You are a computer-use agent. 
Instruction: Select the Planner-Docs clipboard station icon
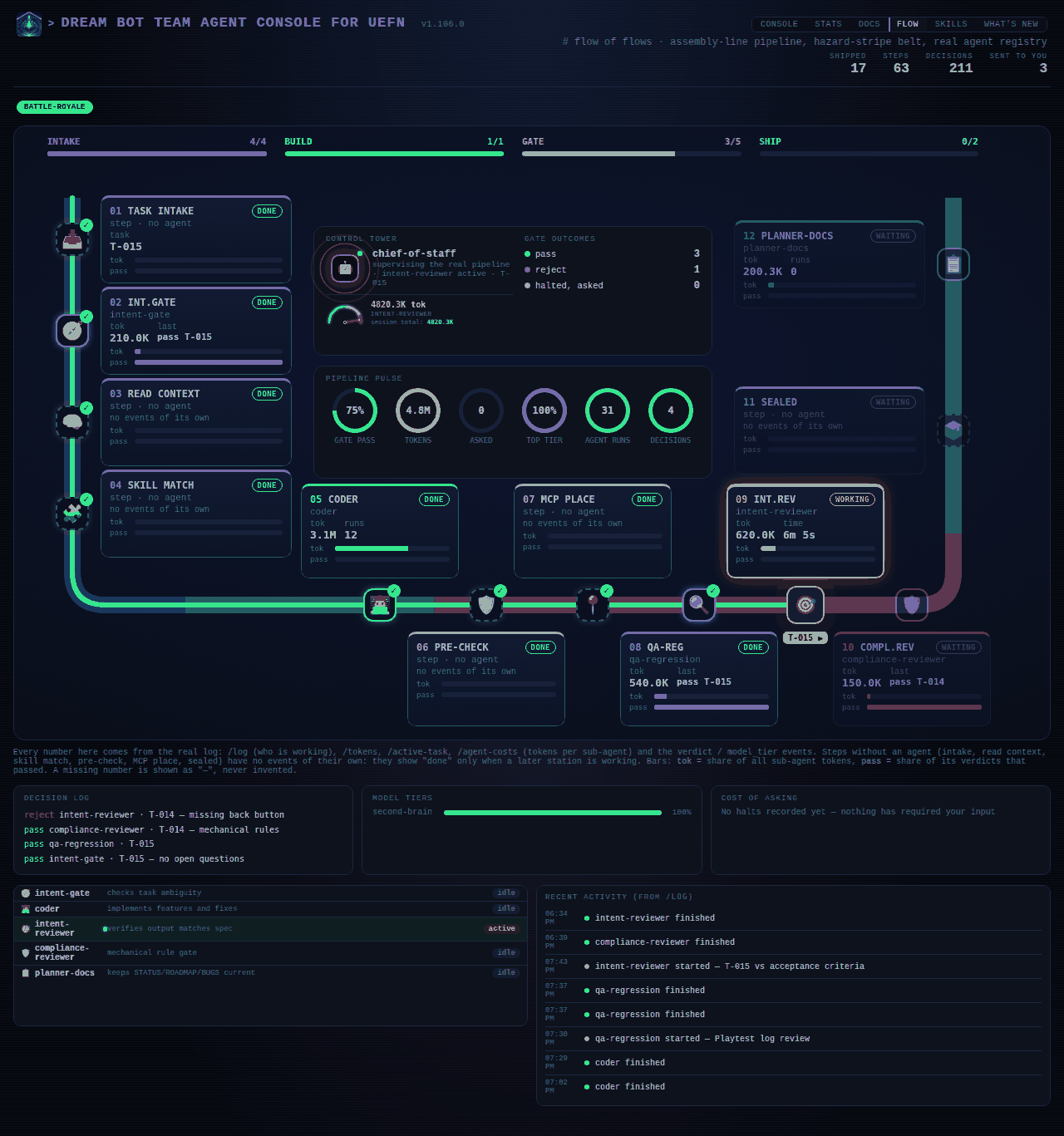click(953, 264)
